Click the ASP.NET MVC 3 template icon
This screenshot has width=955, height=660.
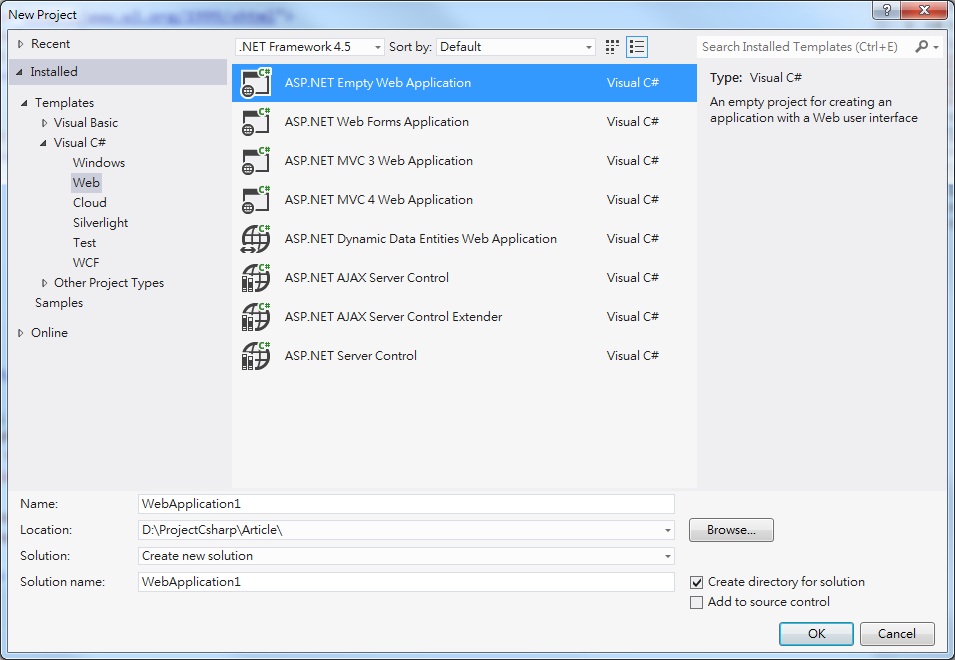(x=256, y=161)
